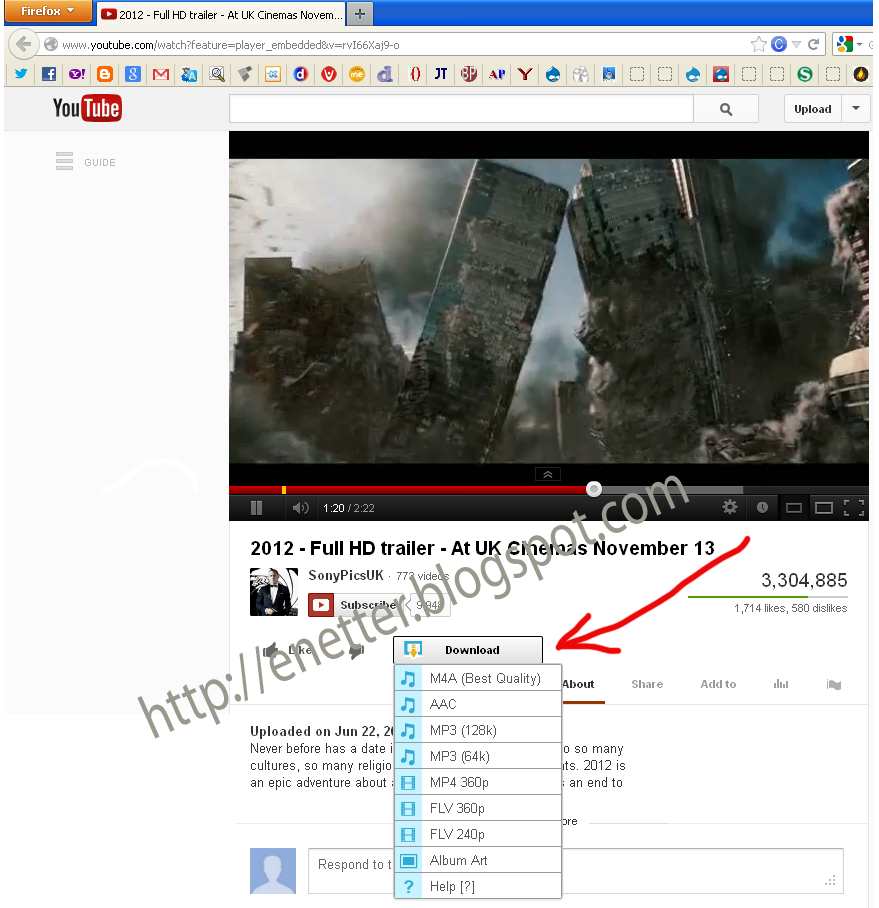Viewport: 879px width, 908px height.
Task: Open video settings gear
Action: pos(730,507)
